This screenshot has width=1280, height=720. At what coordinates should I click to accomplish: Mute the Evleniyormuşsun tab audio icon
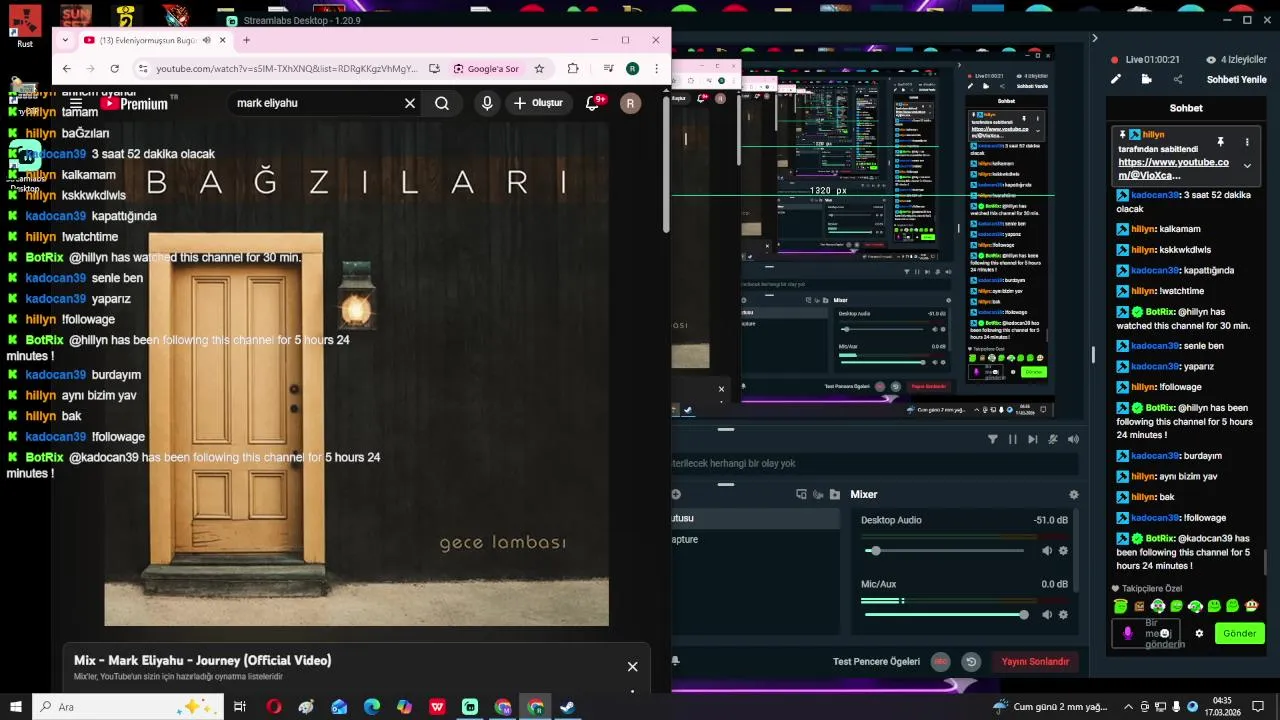pos(206,40)
